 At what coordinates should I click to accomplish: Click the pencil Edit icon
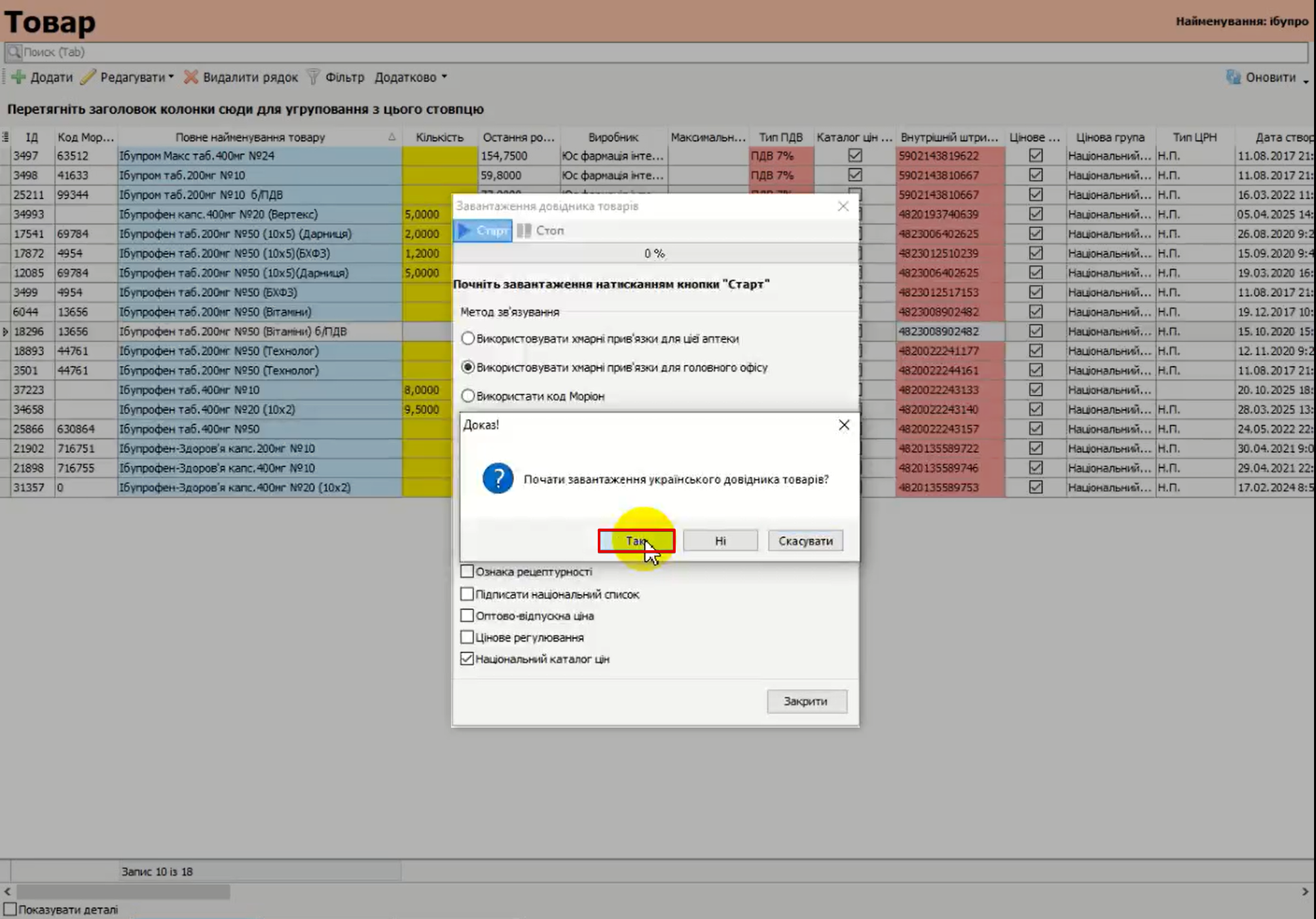point(88,77)
